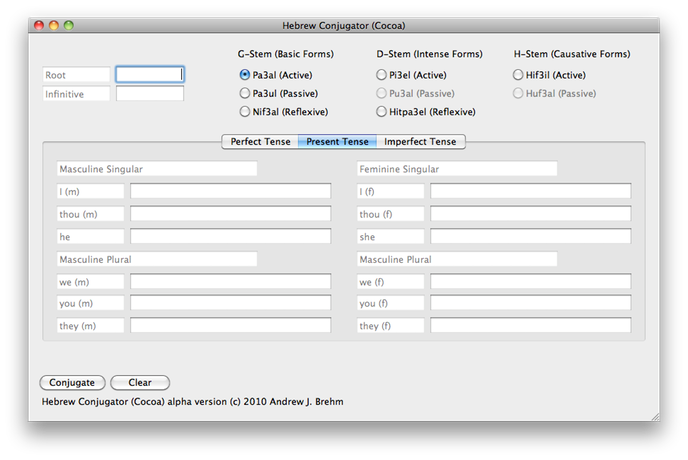Click the left Masculine Plural heading
The height and width of the screenshot is (460, 688).
[x=157, y=259]
